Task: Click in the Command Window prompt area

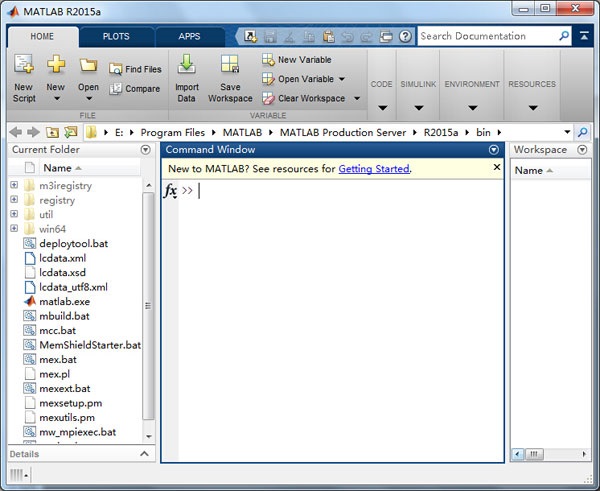Action: coord(341,321)
